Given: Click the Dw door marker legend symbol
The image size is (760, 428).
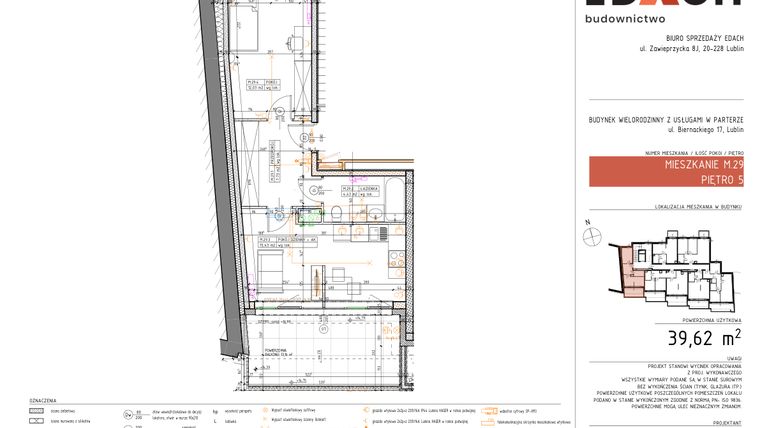Looking at the screenshot, I should (x=128, y=414).
